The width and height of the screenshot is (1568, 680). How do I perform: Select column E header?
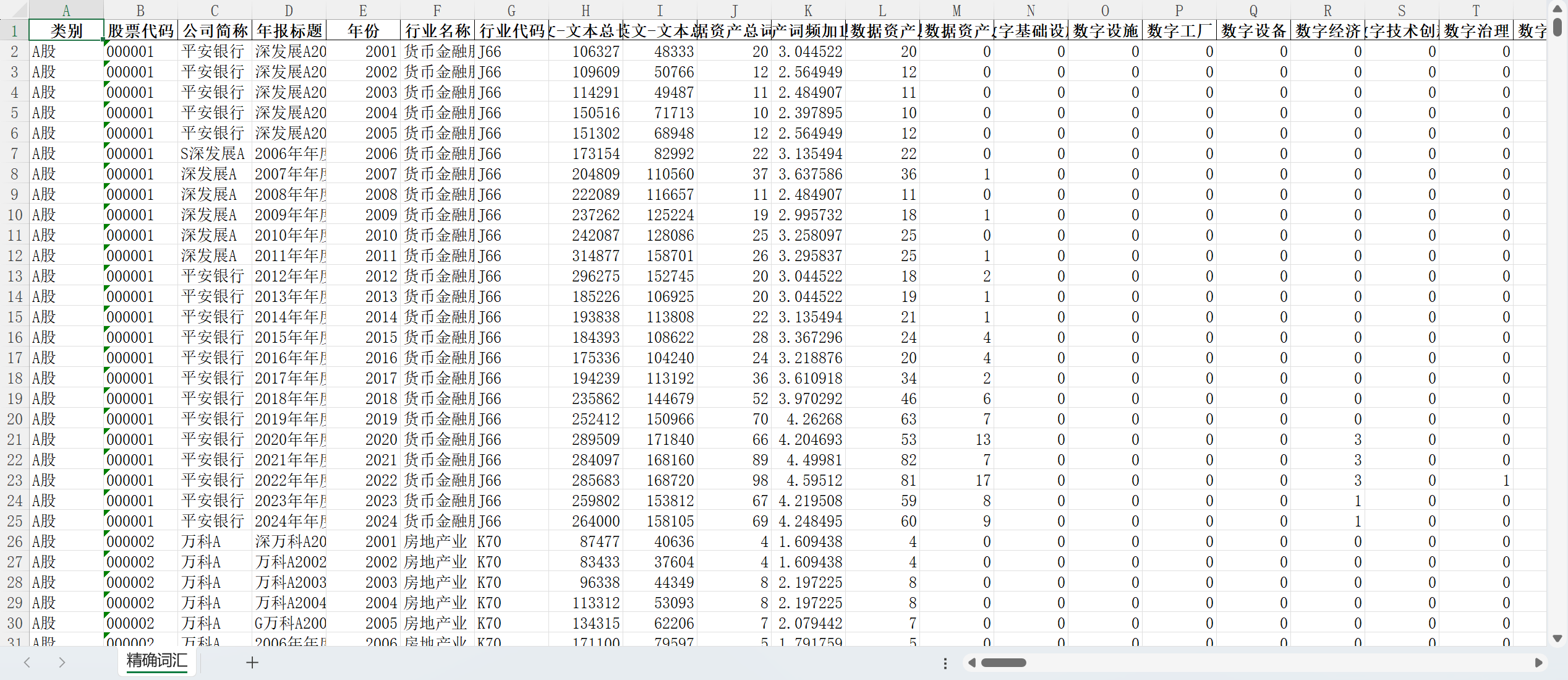(x=363, y=10)
